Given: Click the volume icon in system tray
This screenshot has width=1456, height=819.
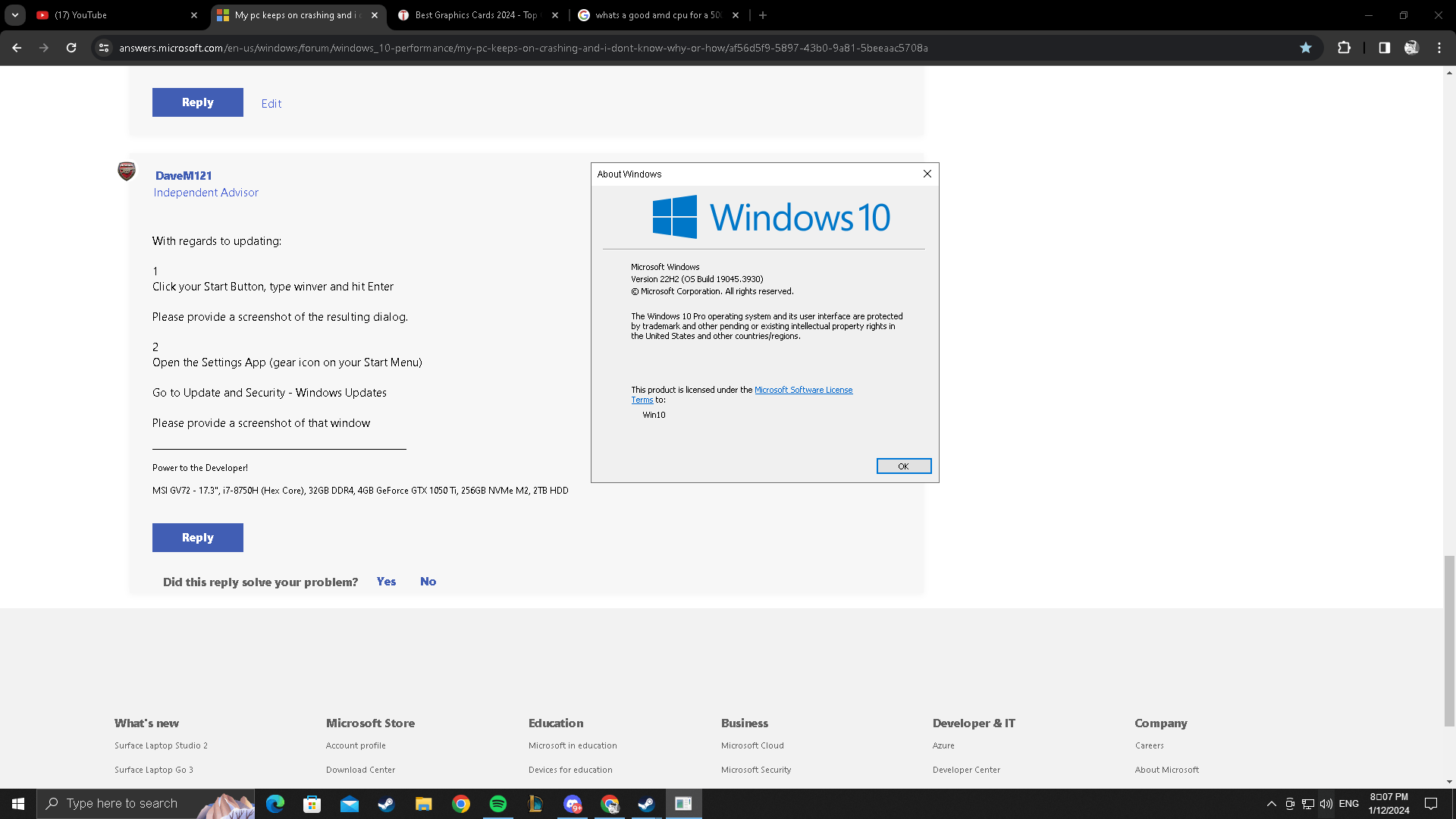Looking at the screenshot, I should (x=1326, y=804).
